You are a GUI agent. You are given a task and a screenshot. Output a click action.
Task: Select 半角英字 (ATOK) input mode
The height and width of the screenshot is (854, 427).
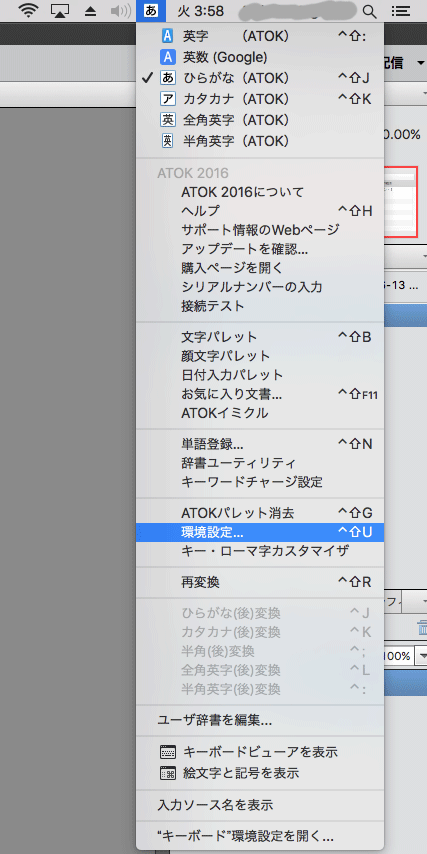tap(260, 141)
